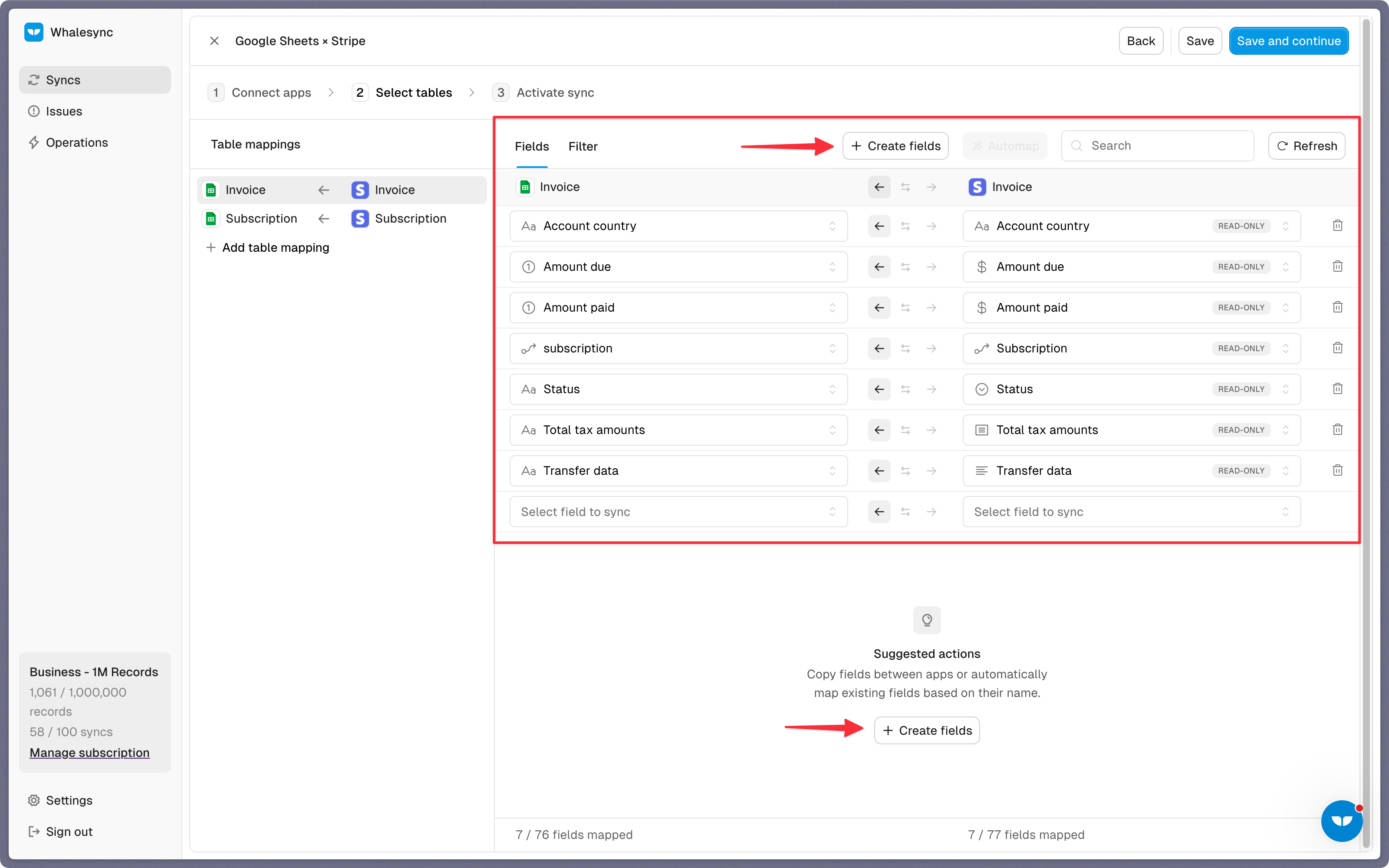The width and height of the screenshot is (1389, 868).
Task: Set left sync direction for Invoice header
Action: 879,187
